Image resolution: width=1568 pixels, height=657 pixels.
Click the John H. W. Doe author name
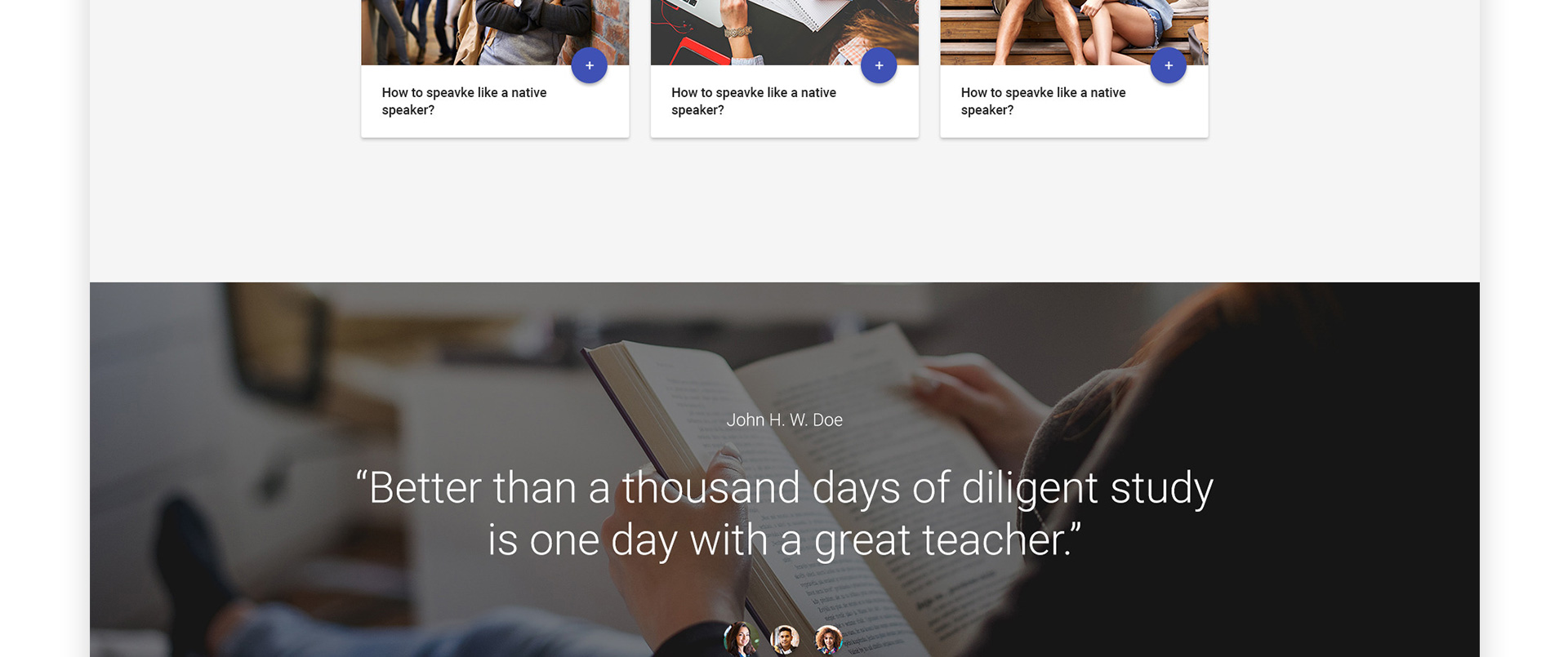[784, 420]
